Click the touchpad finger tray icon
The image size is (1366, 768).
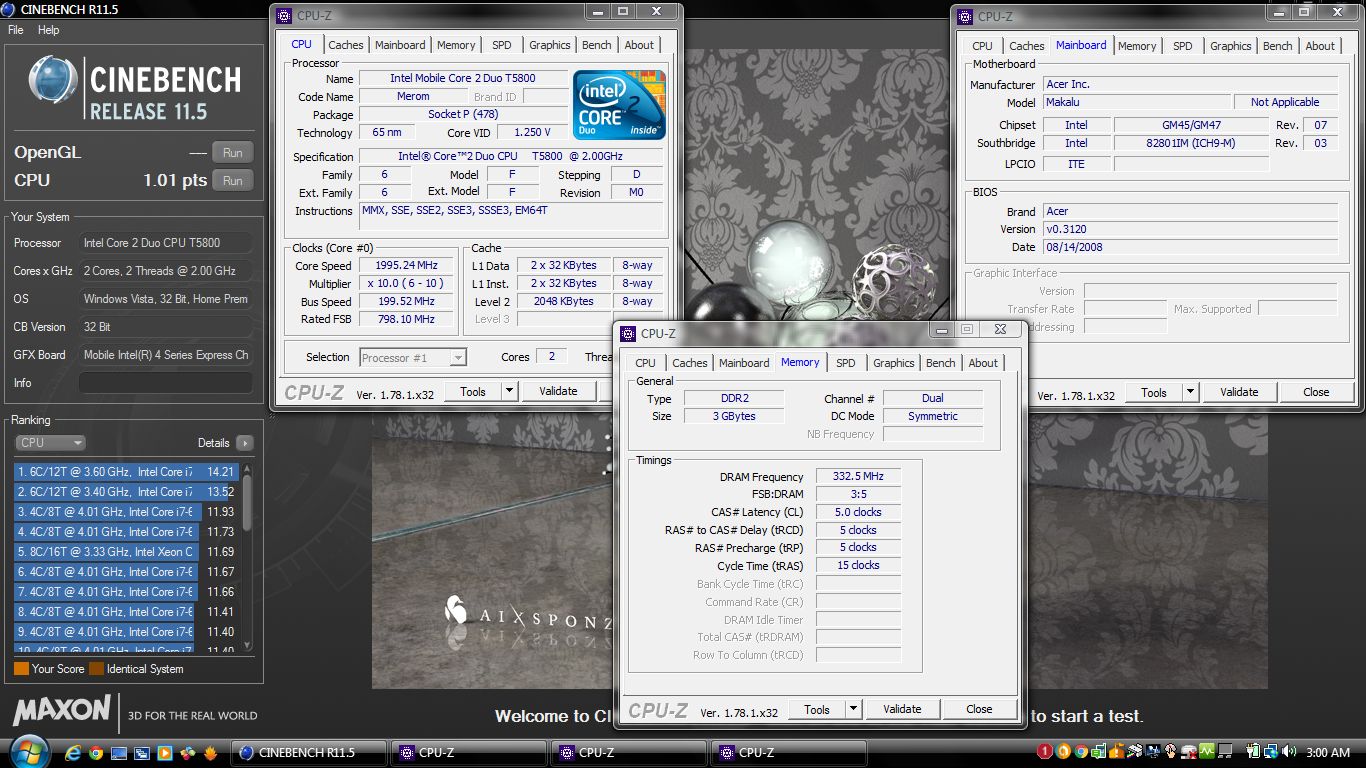[1171, 751]
